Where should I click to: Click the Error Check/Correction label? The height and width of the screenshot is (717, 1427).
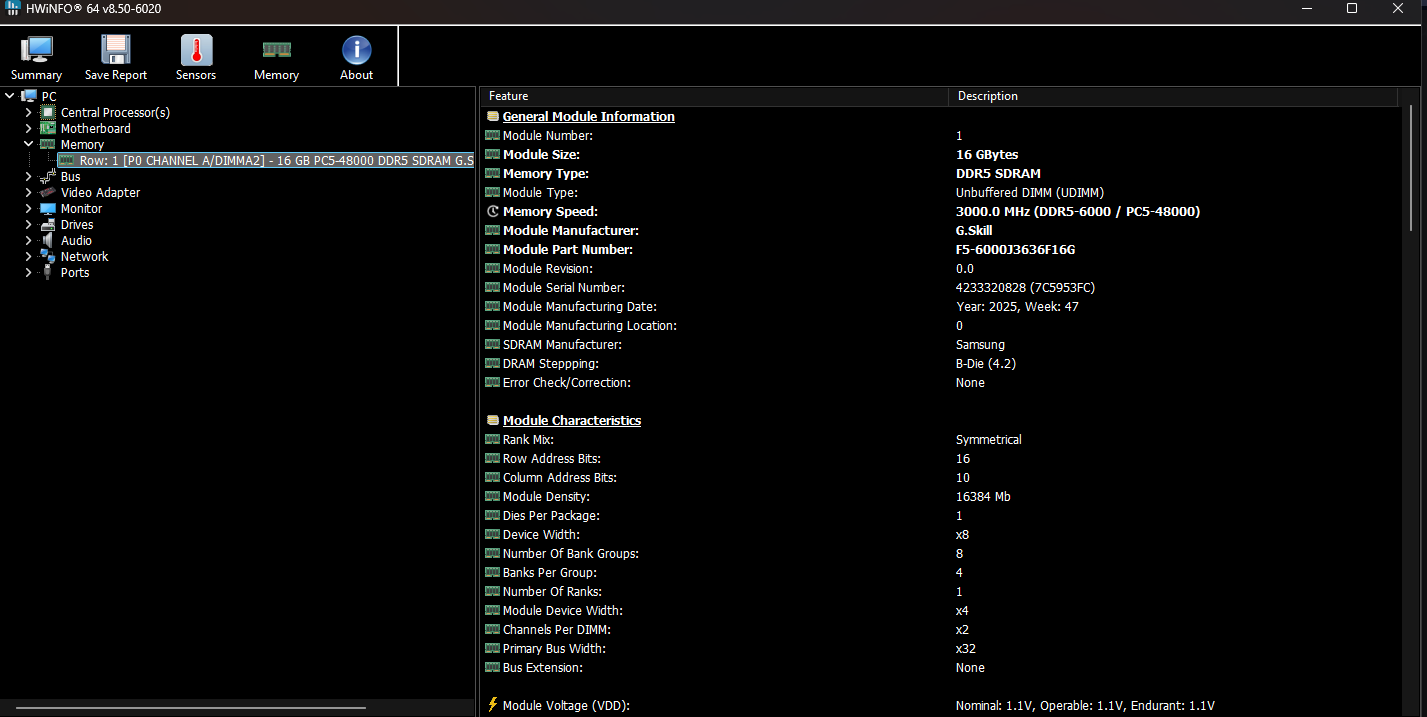point(566,382)
